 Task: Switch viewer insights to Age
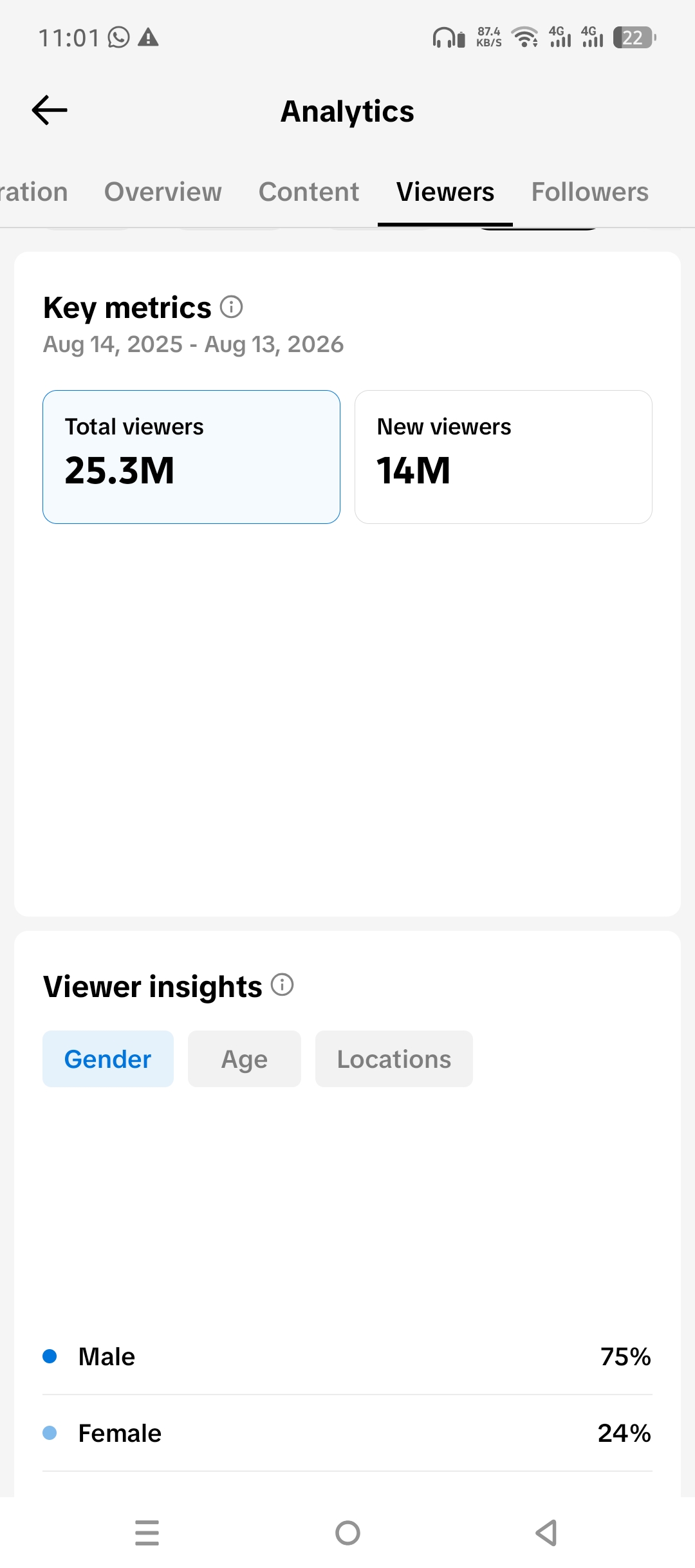coord(245,1059)
